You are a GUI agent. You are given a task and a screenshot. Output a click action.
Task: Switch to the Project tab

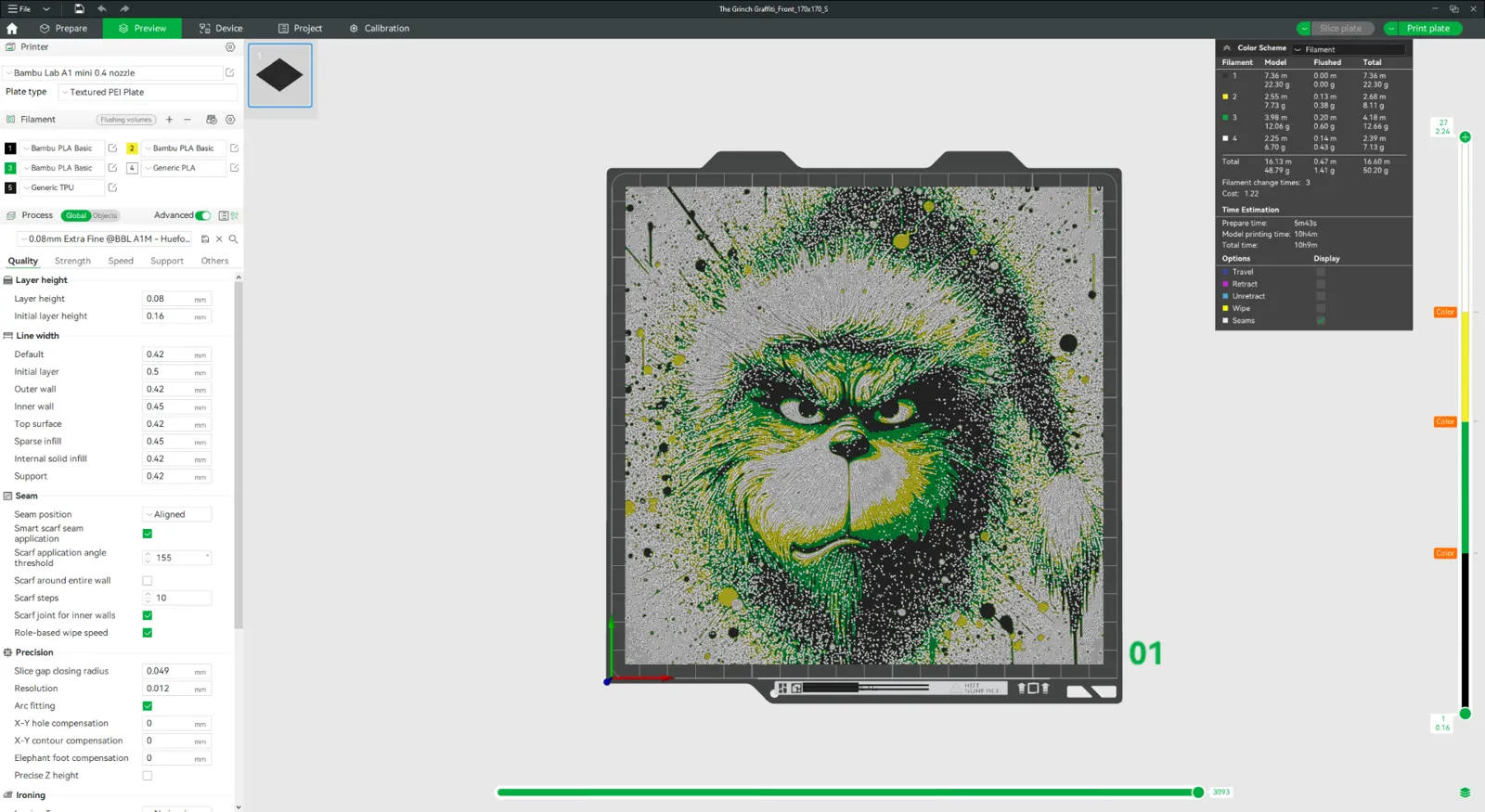[300, 28]
